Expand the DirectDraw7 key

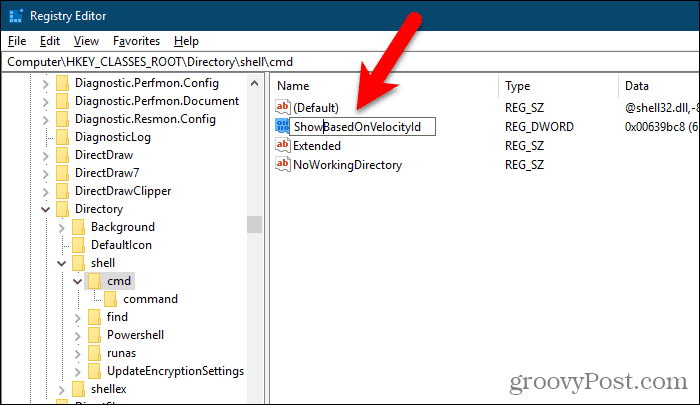46,173
